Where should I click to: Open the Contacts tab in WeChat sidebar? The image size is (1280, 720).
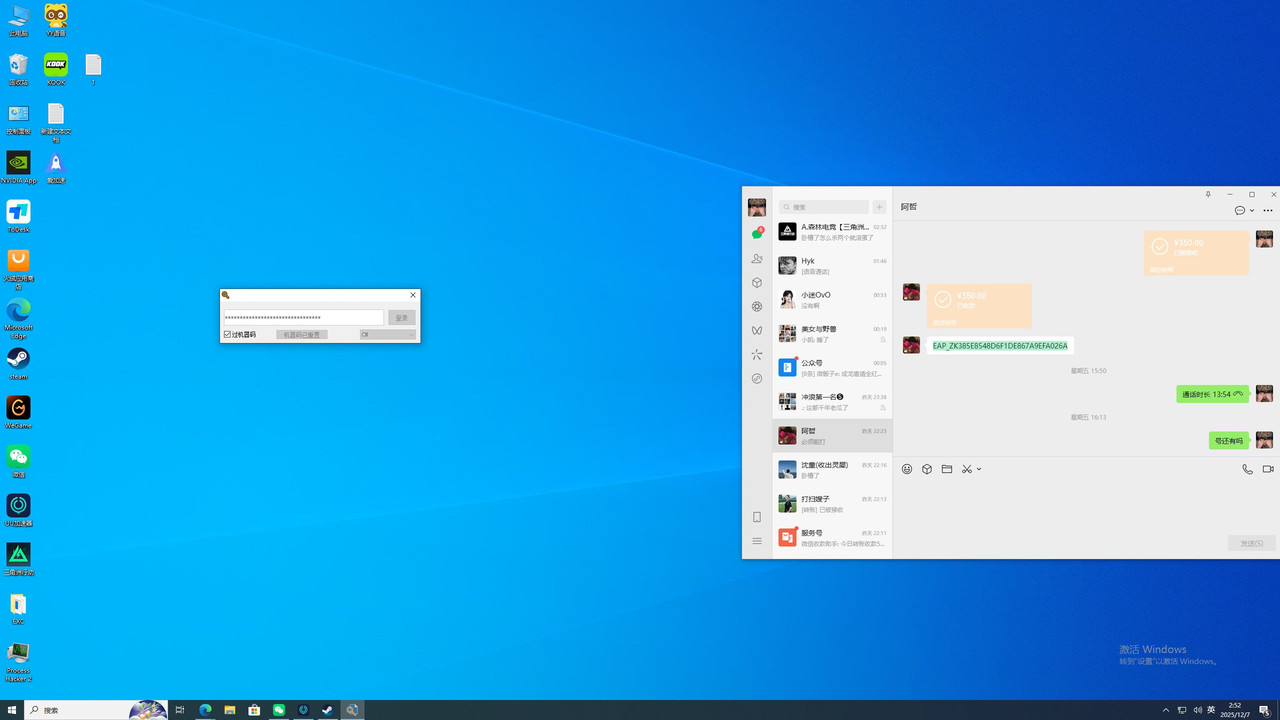pyautogui.click(x=757, y=259)
